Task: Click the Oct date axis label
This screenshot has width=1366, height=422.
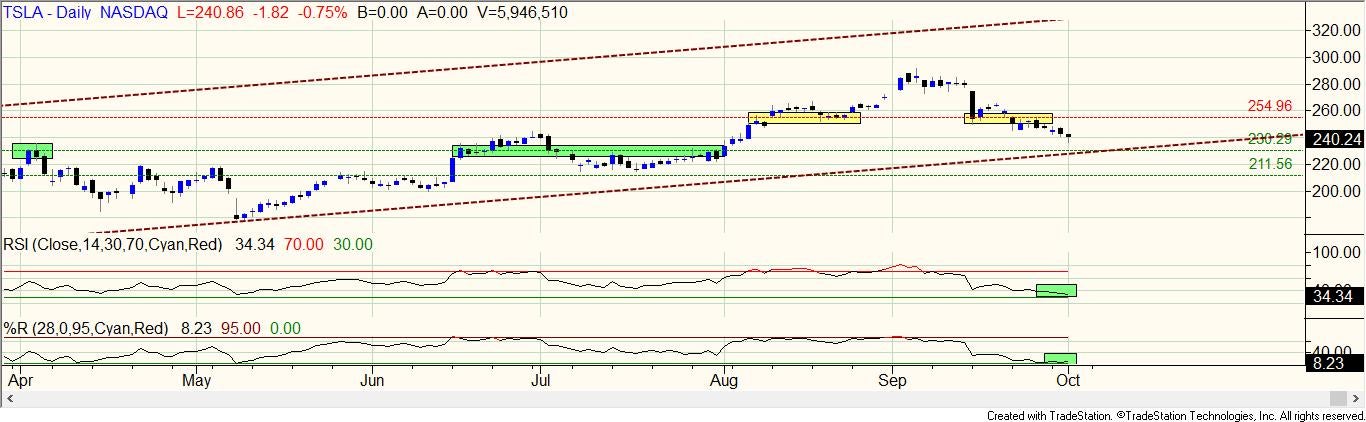Action: (1069, 380)
